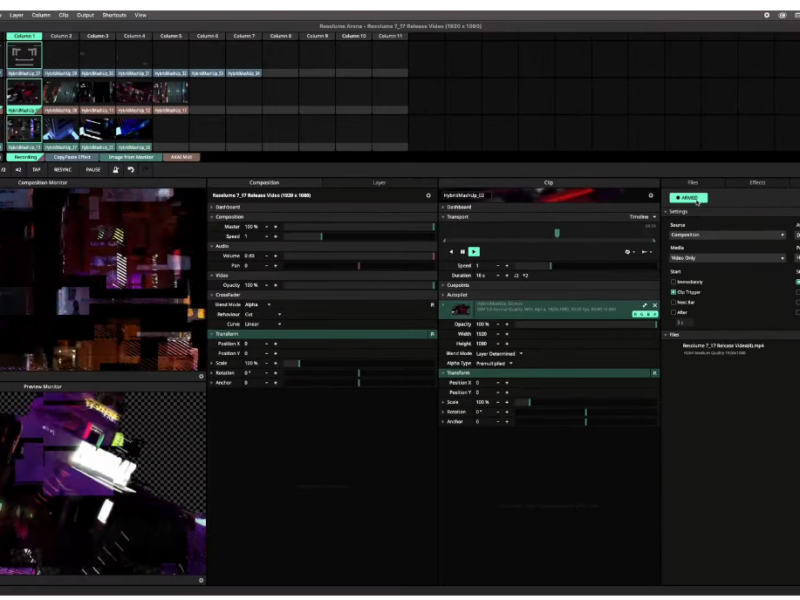Open the Shortcuts menu
The width and height of the screenshot is (800, 600).
coord(114,15)
